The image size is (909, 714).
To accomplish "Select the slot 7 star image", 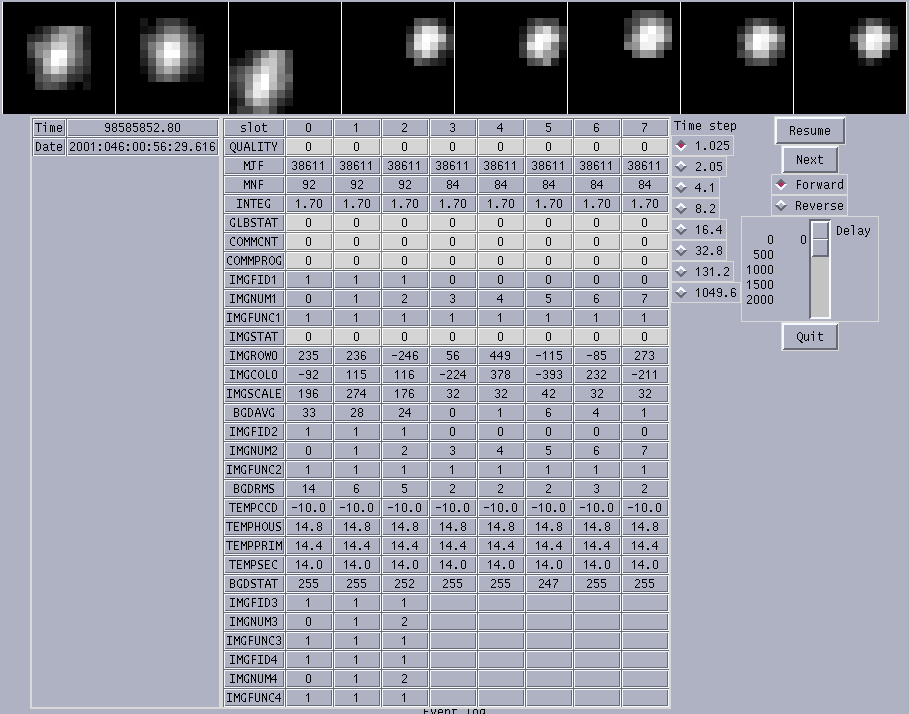I will [850, 57].
